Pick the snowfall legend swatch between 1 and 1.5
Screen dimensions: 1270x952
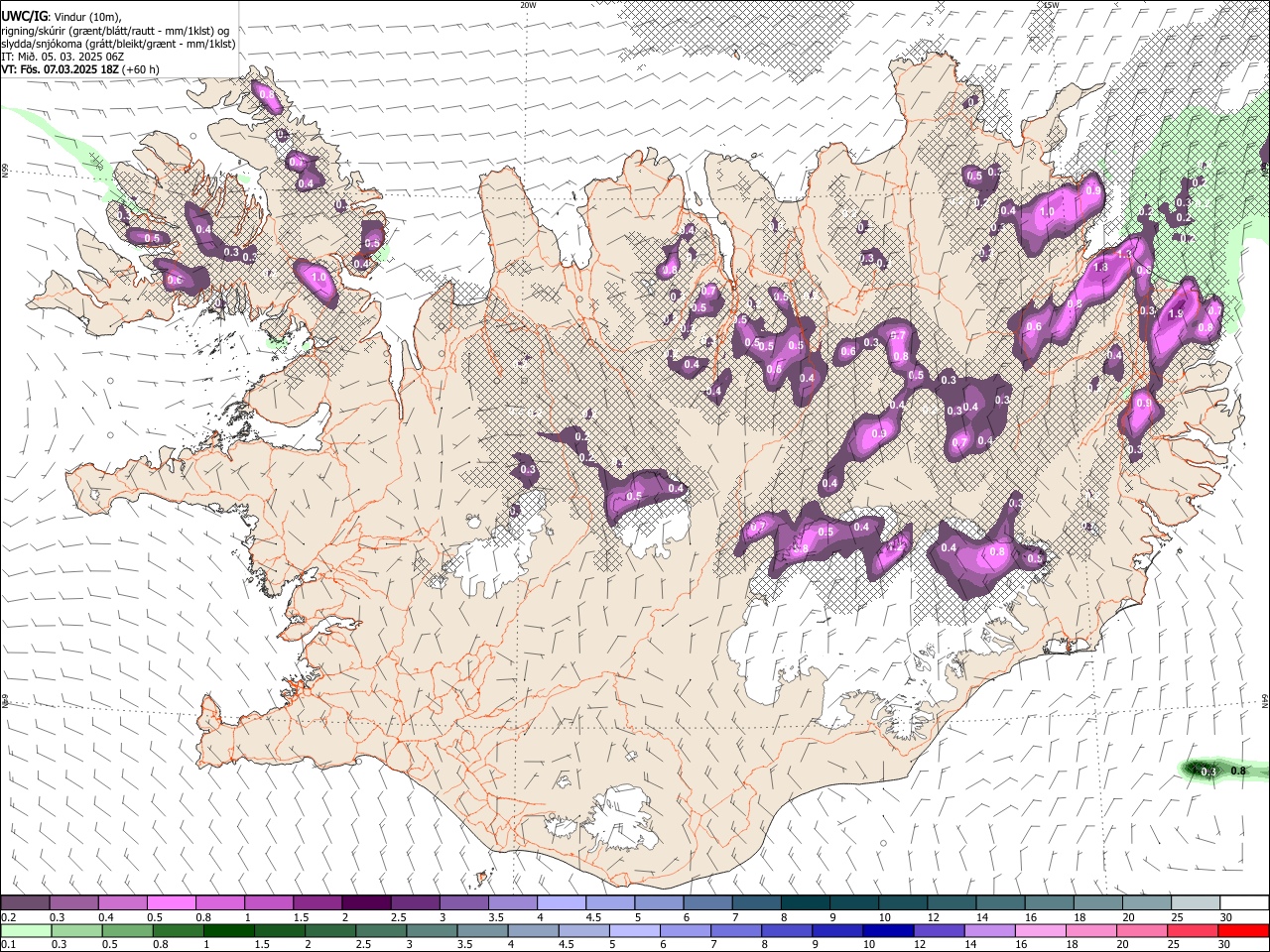269,903
